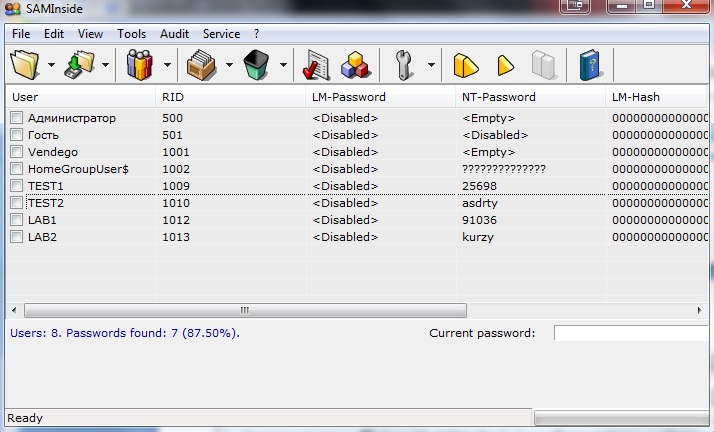Open the File menu
Screen dimensions: 714x432
21,34
